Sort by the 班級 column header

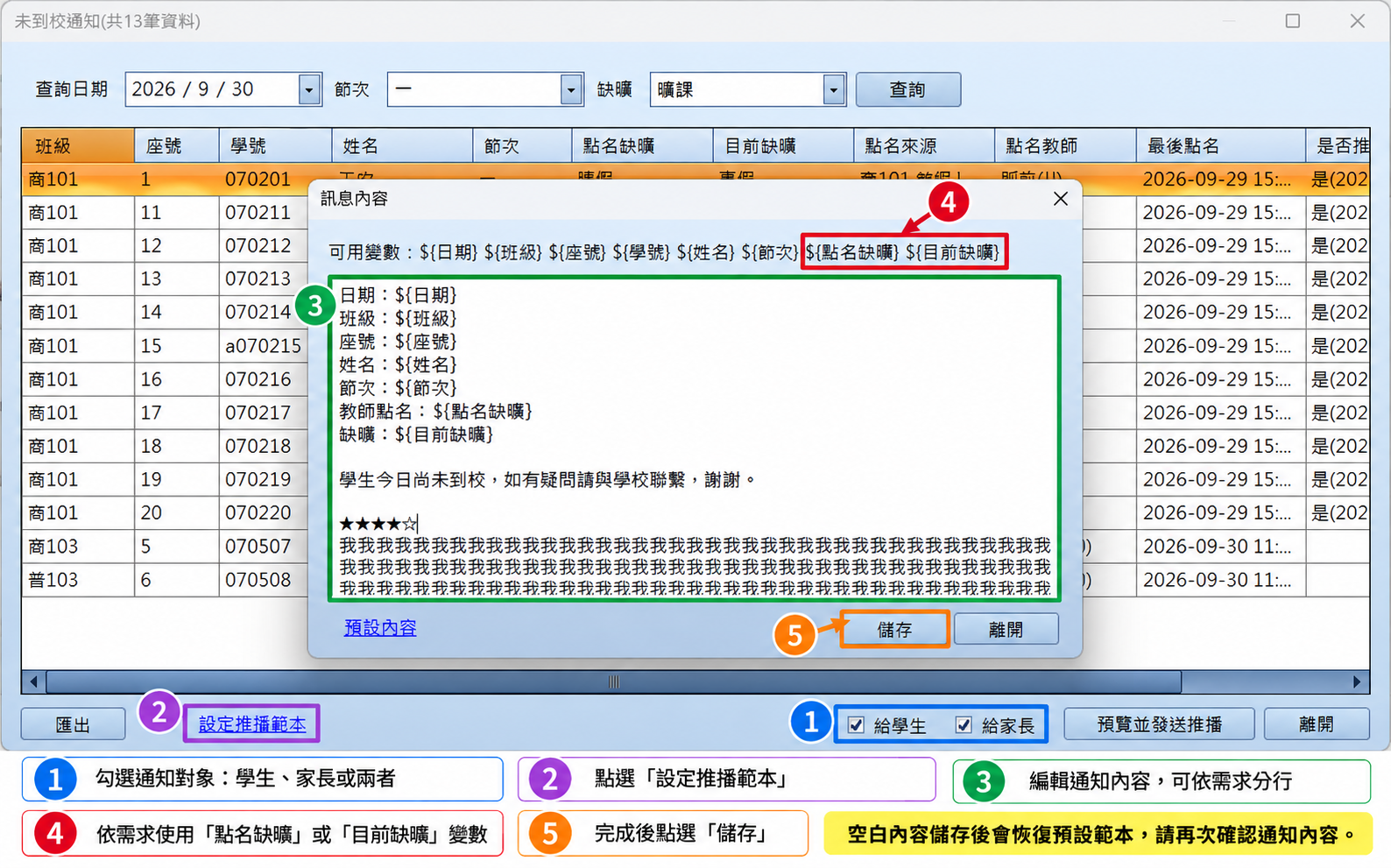click(x=78, y=145)
